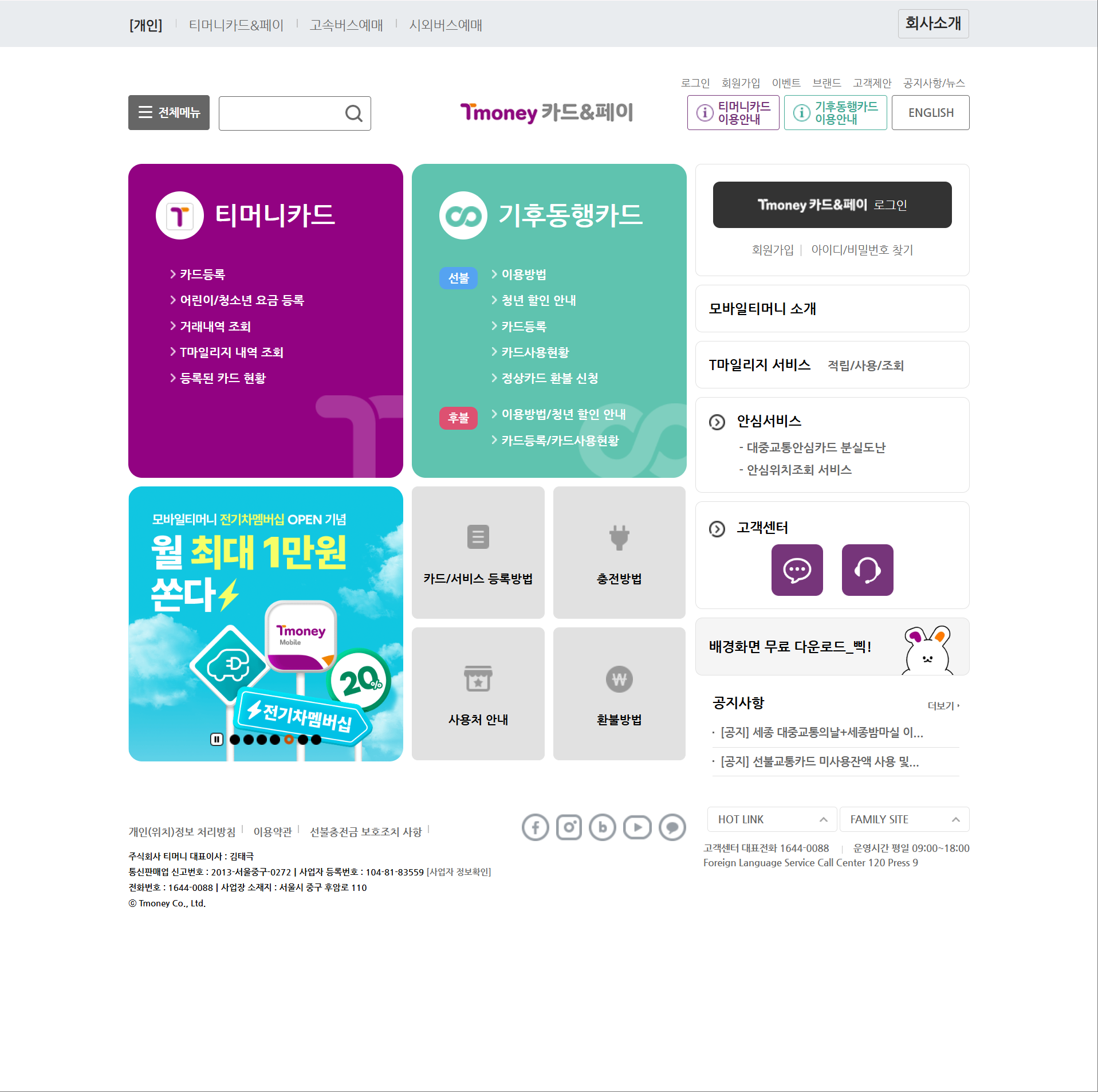Expand the HOT LINK dropdown
1098x1092 pixels.
coord(772,819)
